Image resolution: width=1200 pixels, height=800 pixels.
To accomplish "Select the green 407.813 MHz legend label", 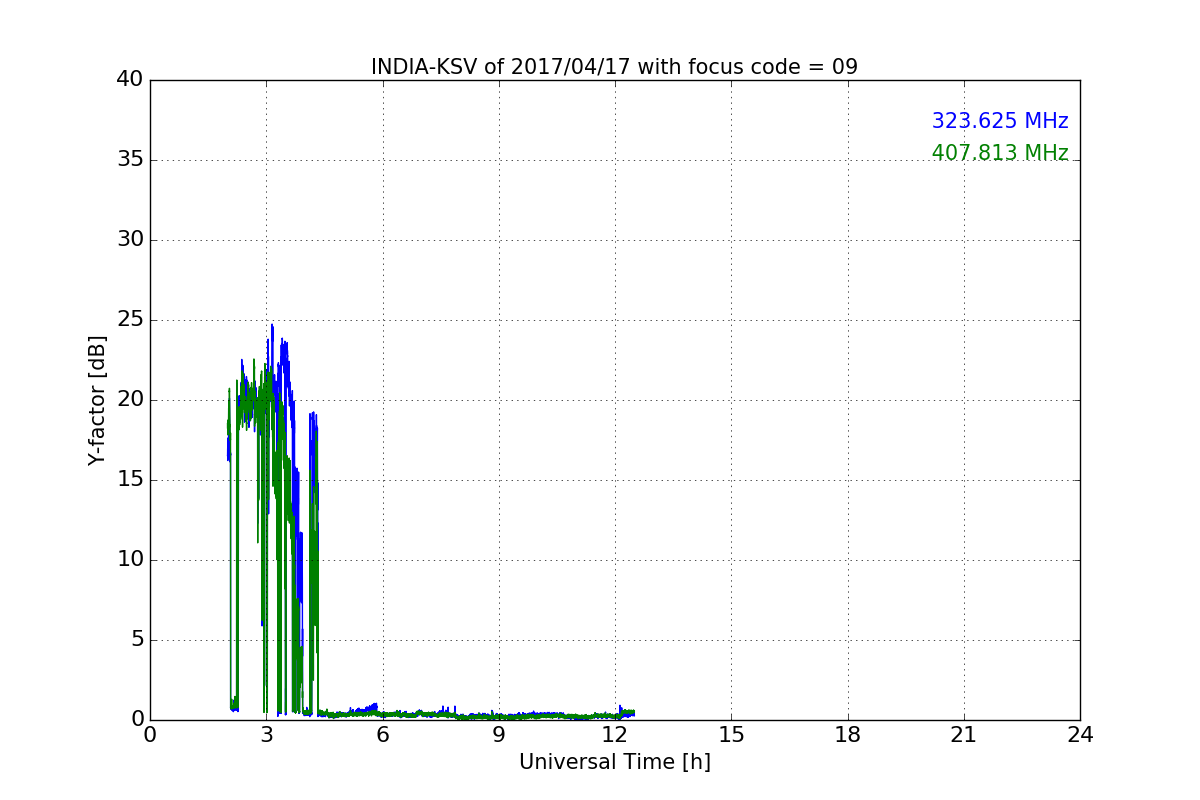I will coord(1000,153).
